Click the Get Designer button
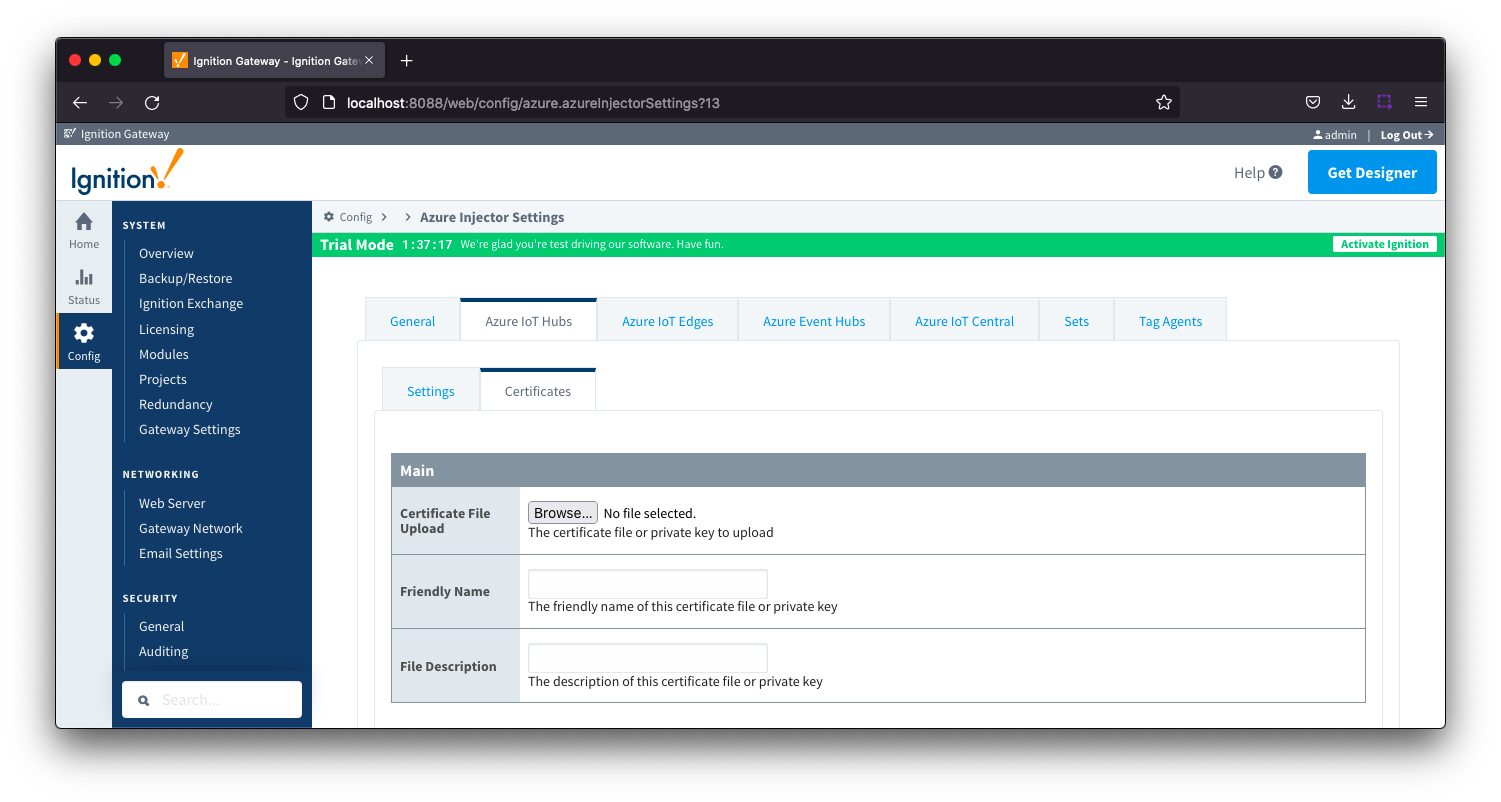This screenshot has width=1501, height=802. tap(1371, 172)
